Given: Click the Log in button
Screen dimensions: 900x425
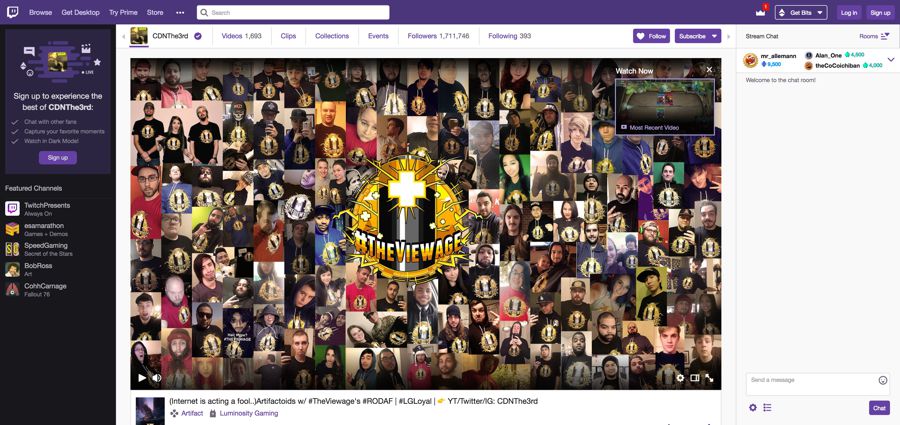Looking at the screenshot, I should tap(848, 12).
